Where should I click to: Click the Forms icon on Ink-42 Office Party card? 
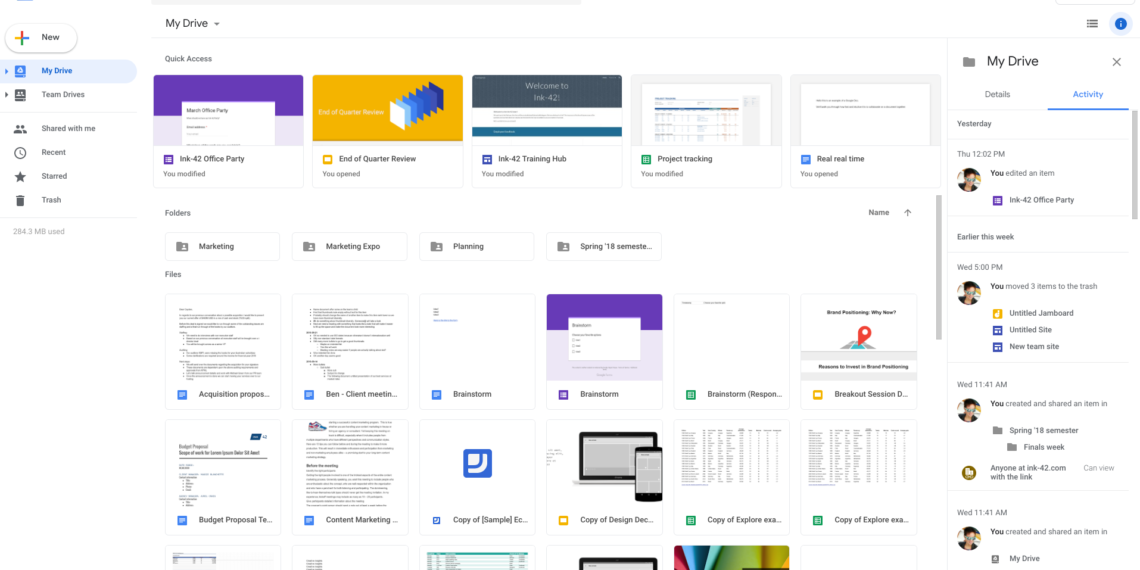point(168,159)
